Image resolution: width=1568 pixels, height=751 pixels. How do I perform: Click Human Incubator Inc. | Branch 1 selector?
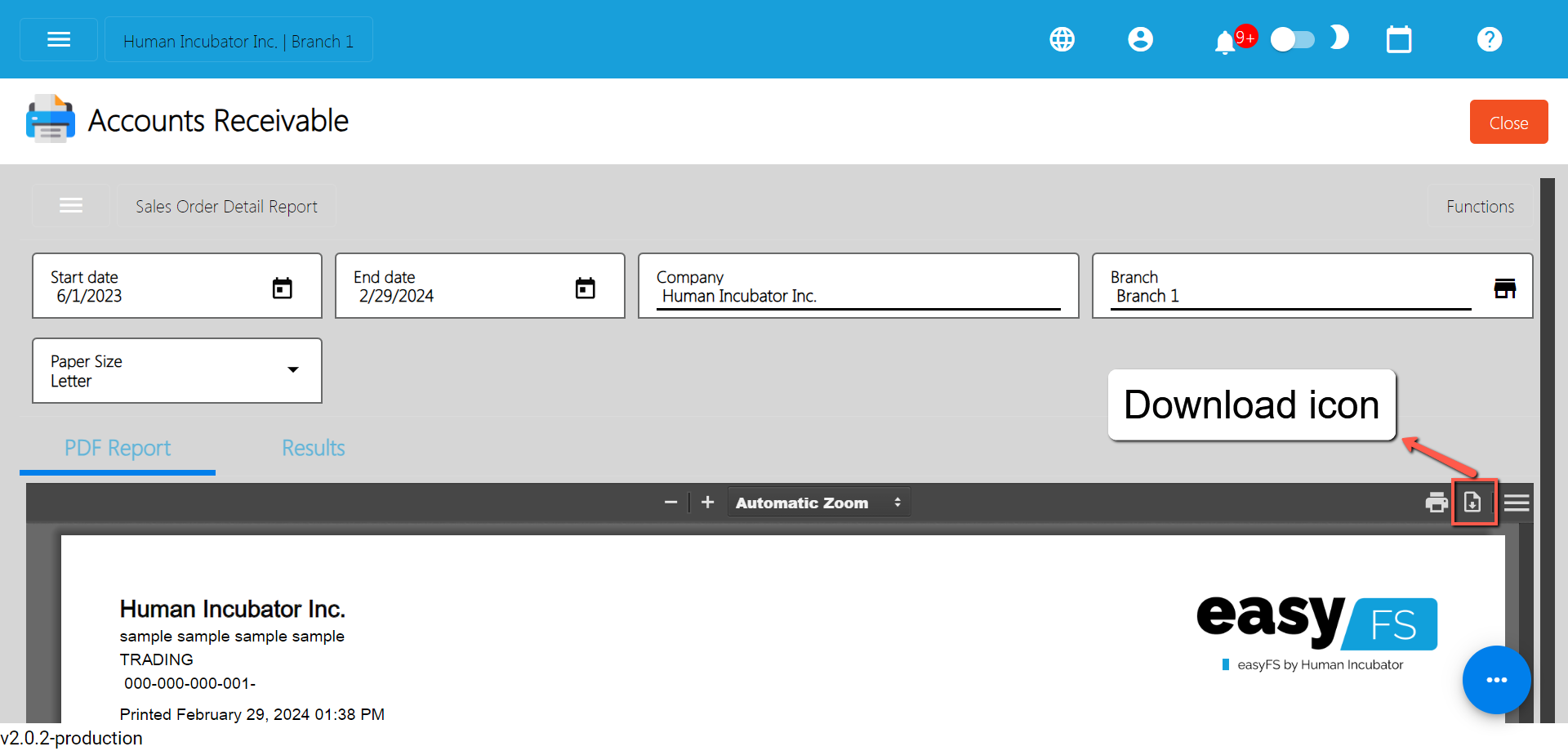point(238,39)
